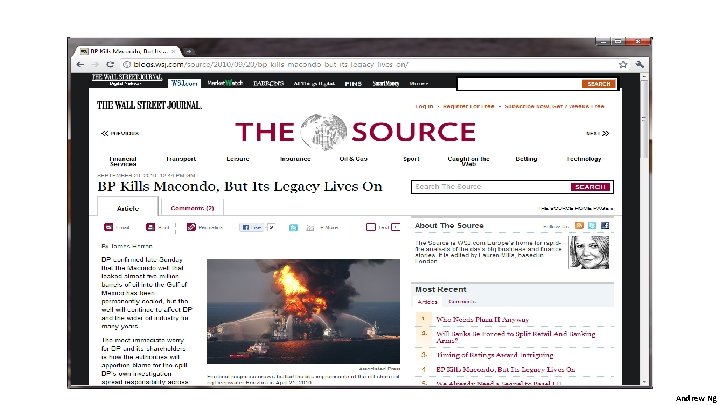Click the Facebook icon beside About The Source
Screen dimensions: 720x405
[x=605, y=225]
